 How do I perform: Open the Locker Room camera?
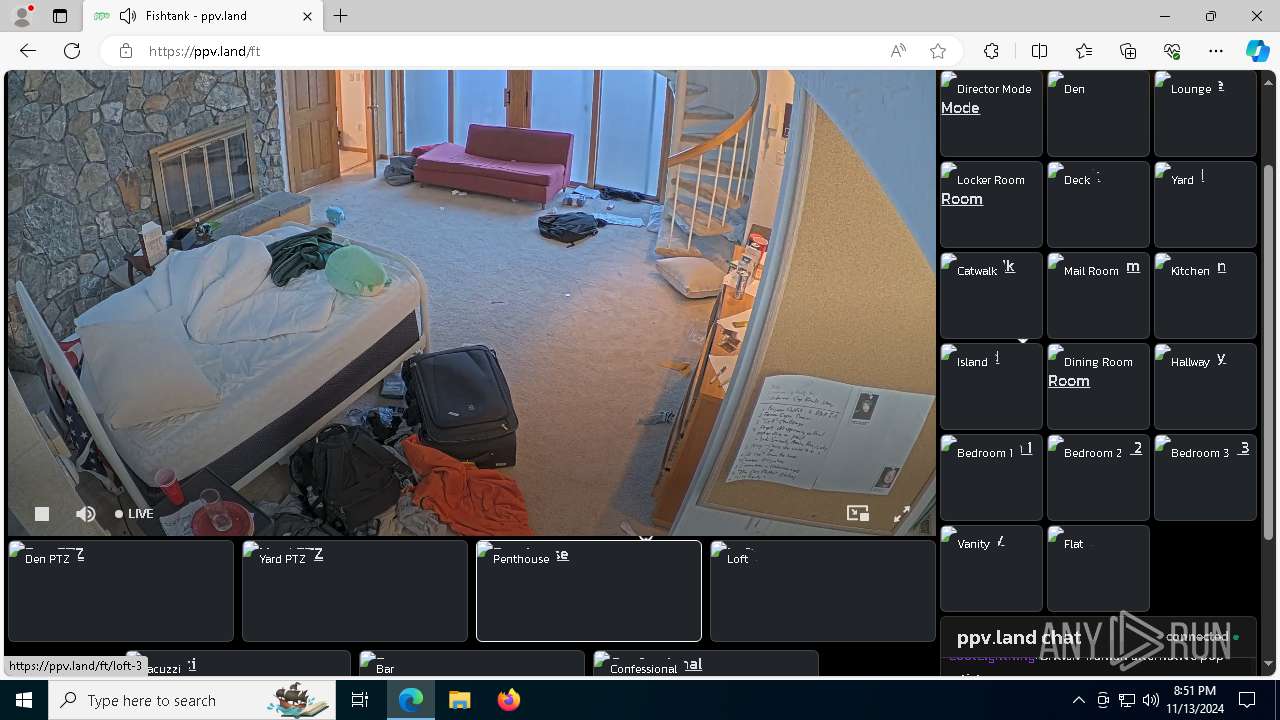[991, 204]
